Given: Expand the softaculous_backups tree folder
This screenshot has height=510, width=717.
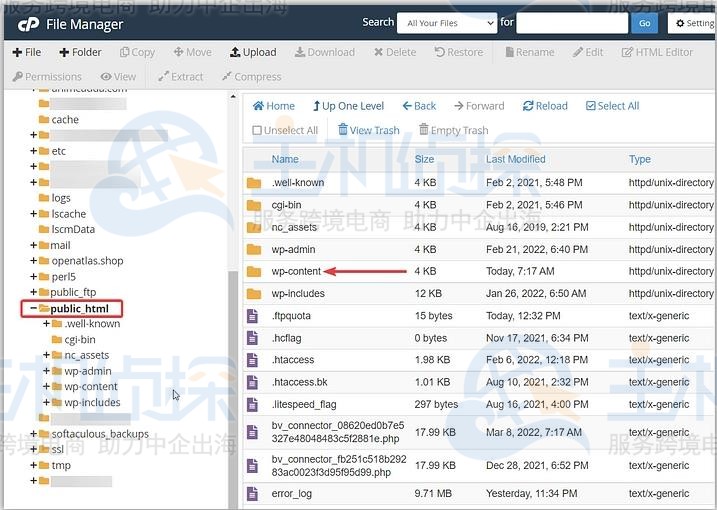Looking at the screenshot, I should pyautogui.click(x=33, y=434).
